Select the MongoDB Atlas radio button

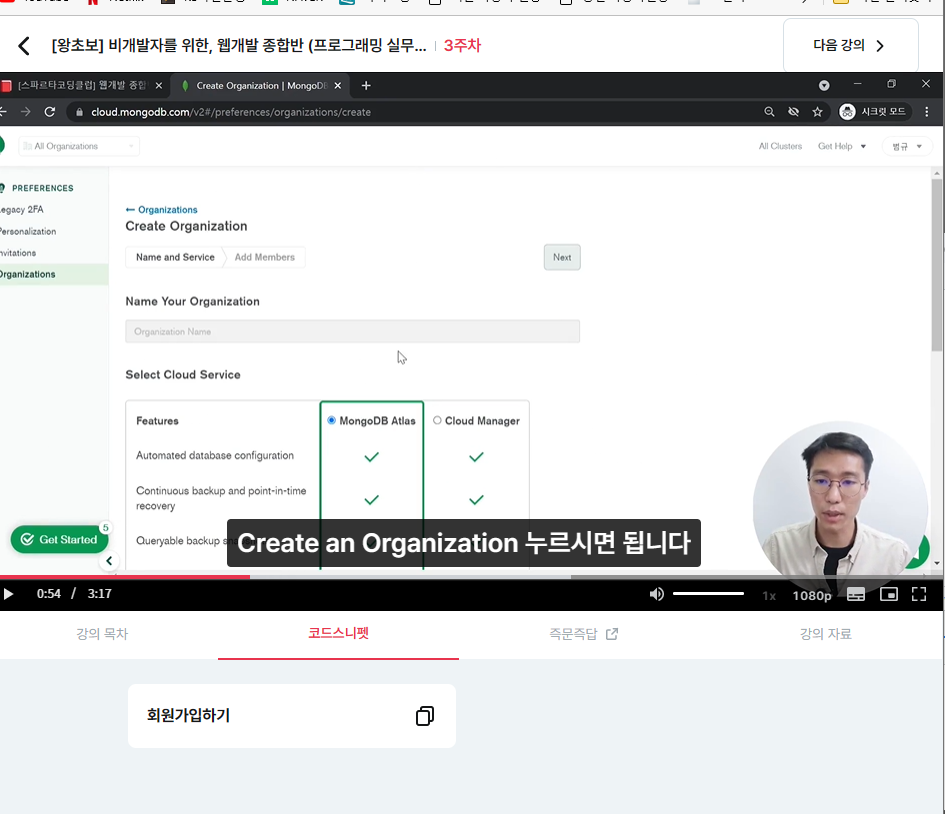click(x=331, y=421)
